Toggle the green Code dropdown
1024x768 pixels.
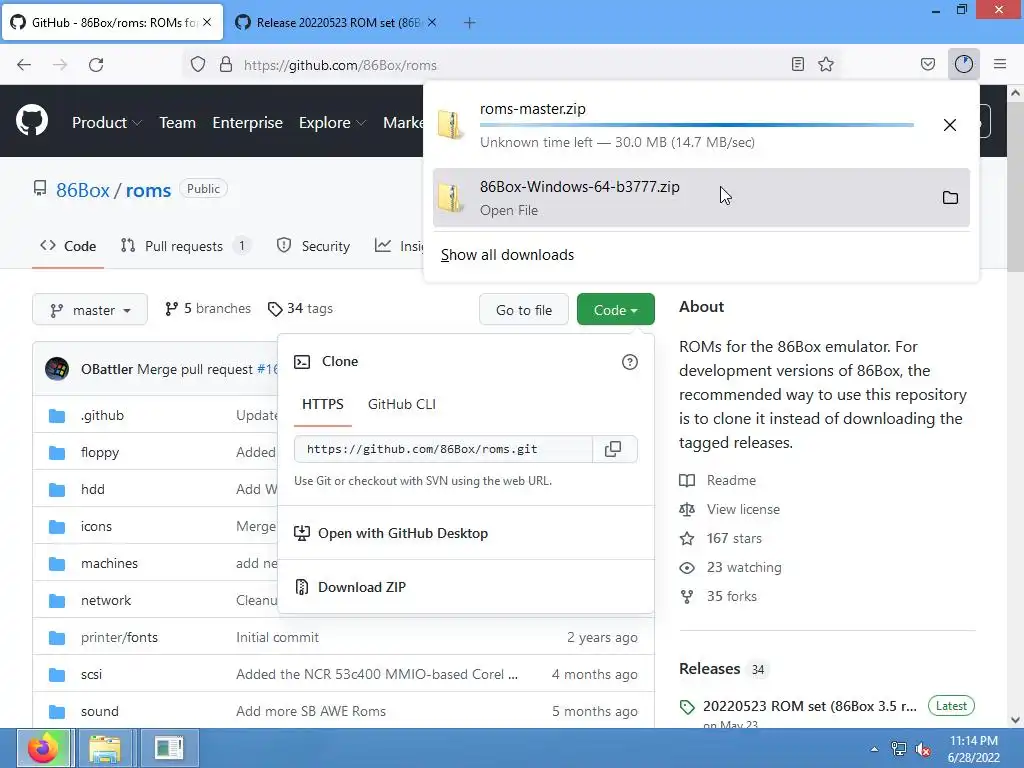pos(616,310)
